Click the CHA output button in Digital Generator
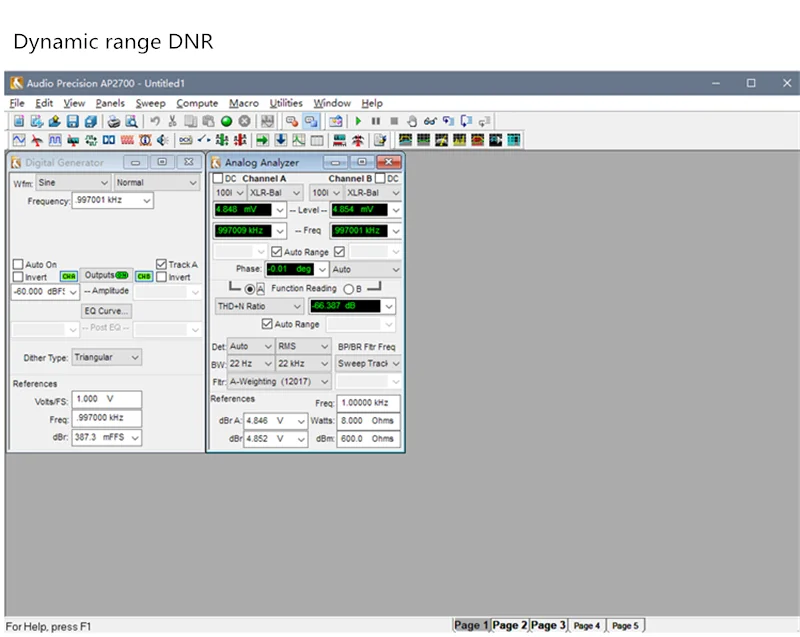 pos(69,276)
